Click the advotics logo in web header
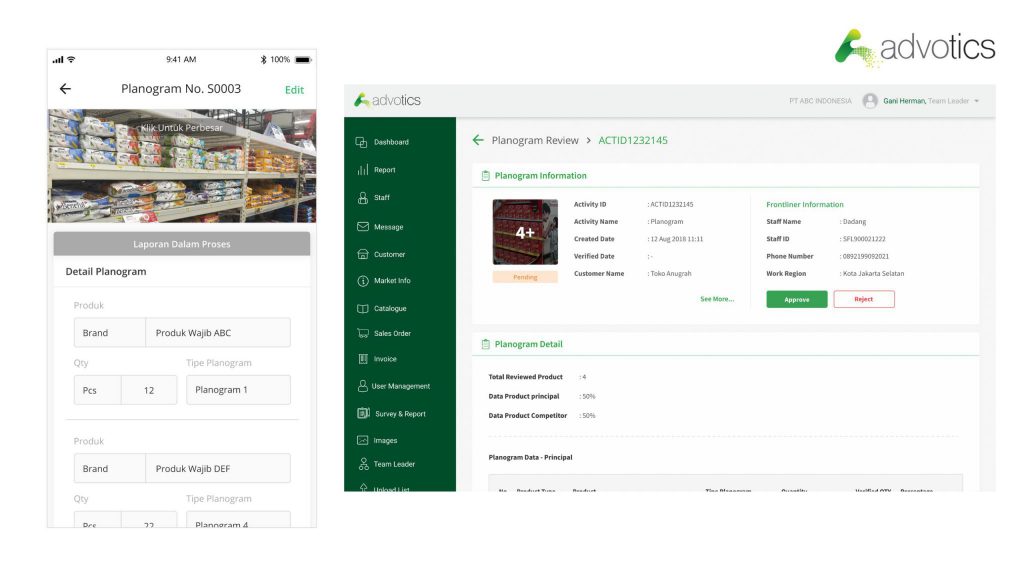 [x=387, y=100]
